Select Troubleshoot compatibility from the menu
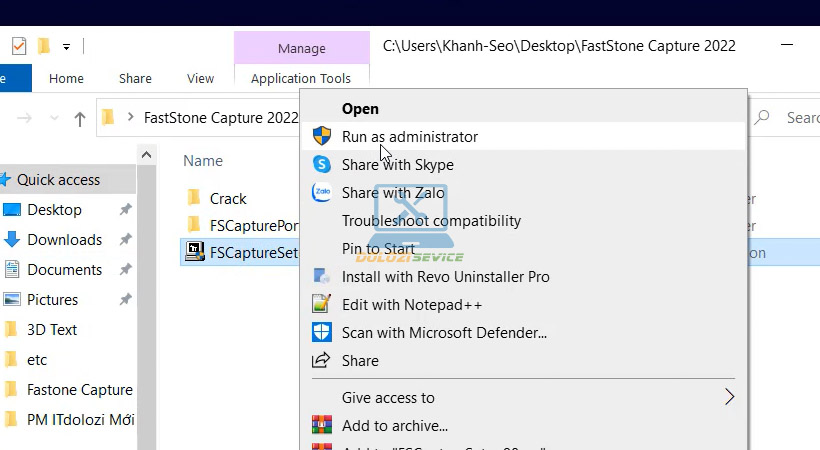Screen dimensions: 820x450 431,221
